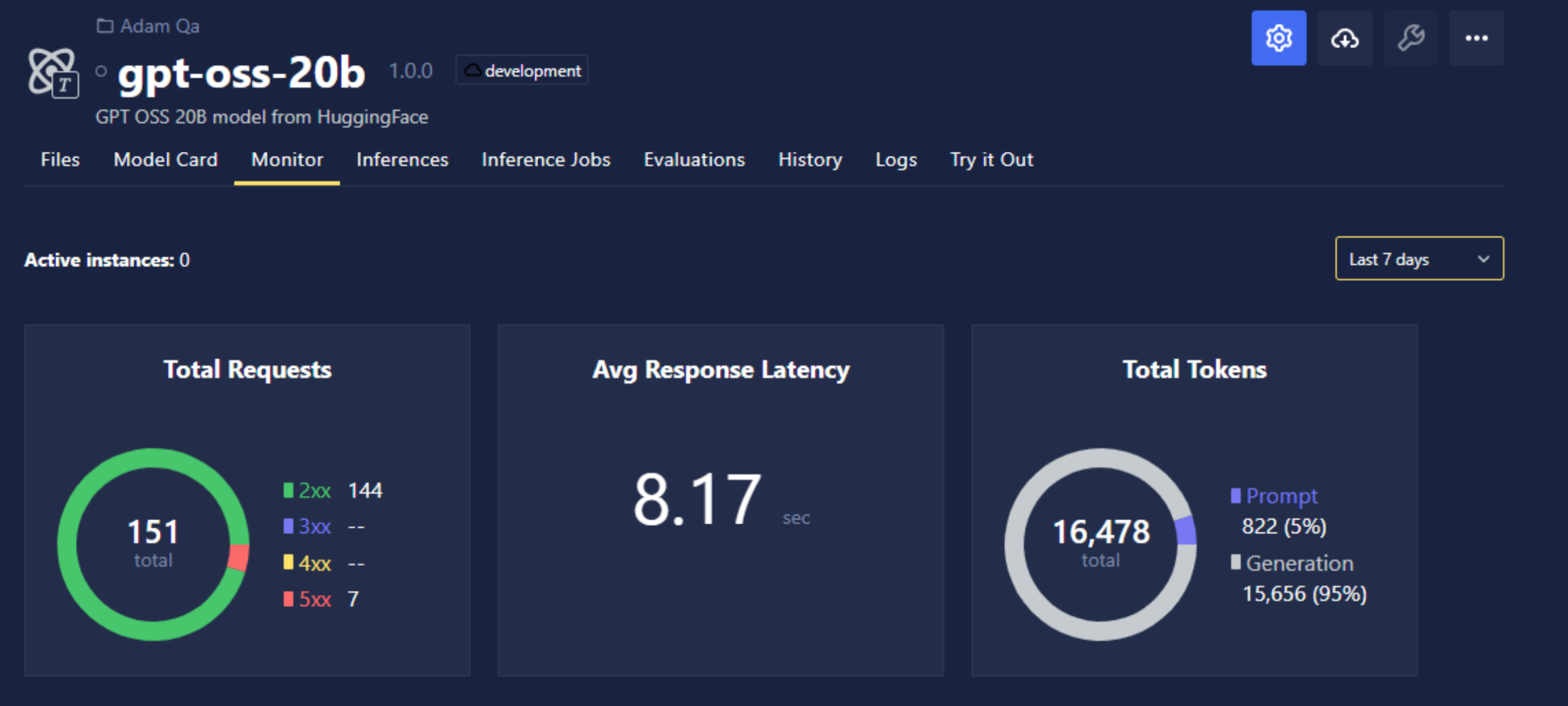The width and height of the screenshot is (1568, 706).
Task: Click the 15,656 (95%) generation value
Action: tap(1304, 593)
